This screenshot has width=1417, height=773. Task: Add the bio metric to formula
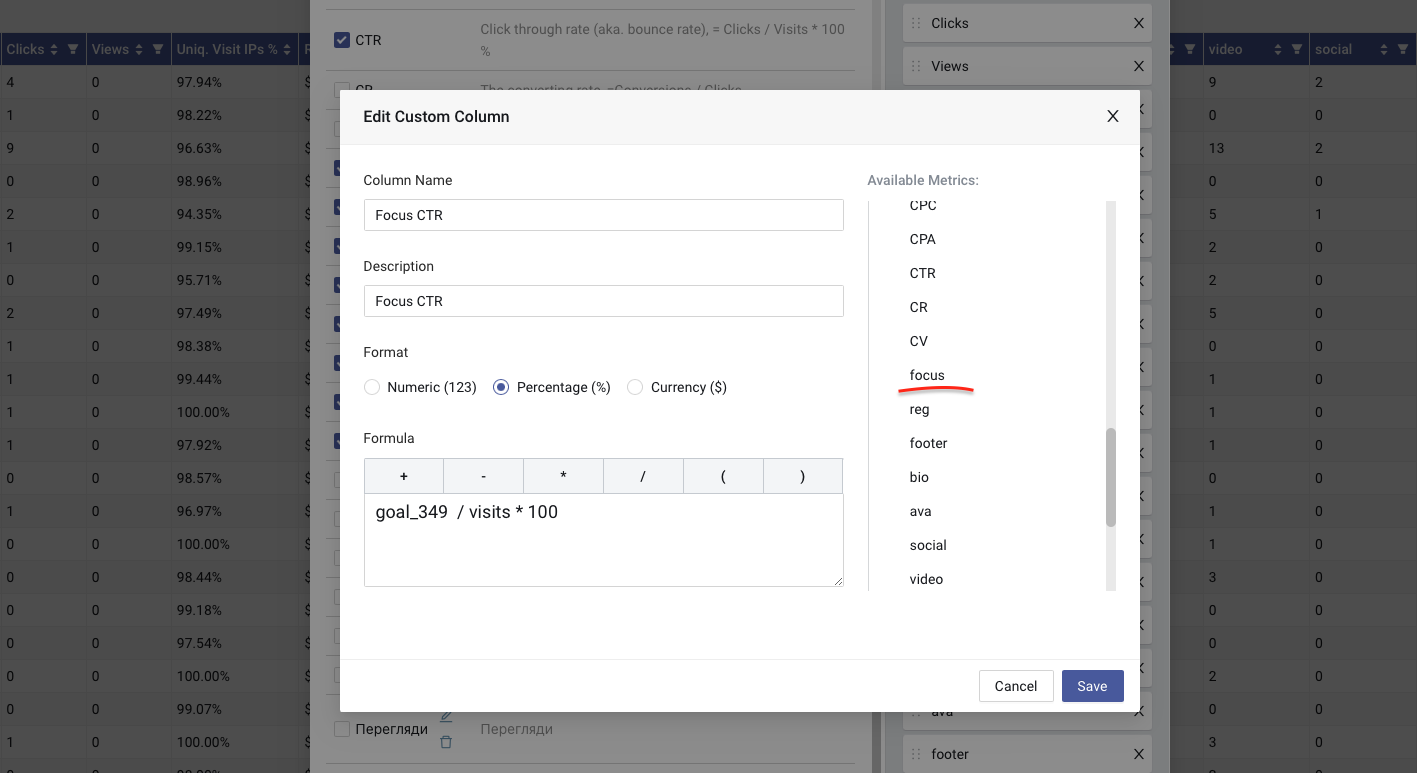(920, 477)
